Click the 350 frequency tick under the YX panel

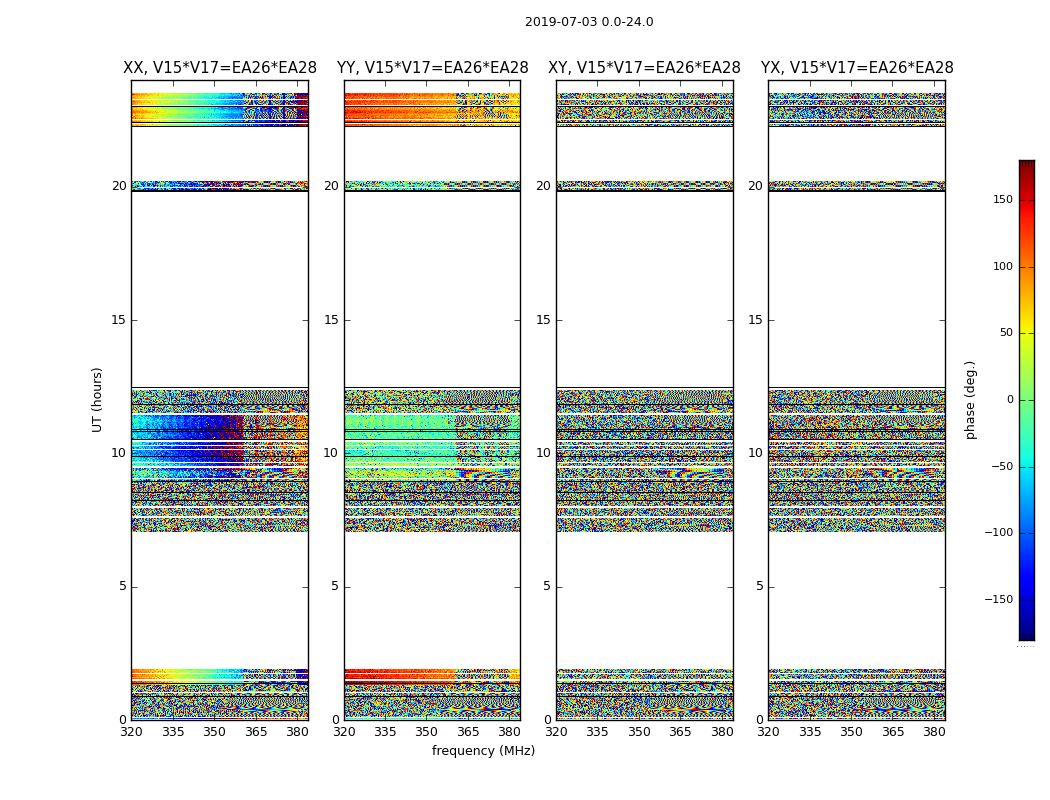tap(851, 732)
